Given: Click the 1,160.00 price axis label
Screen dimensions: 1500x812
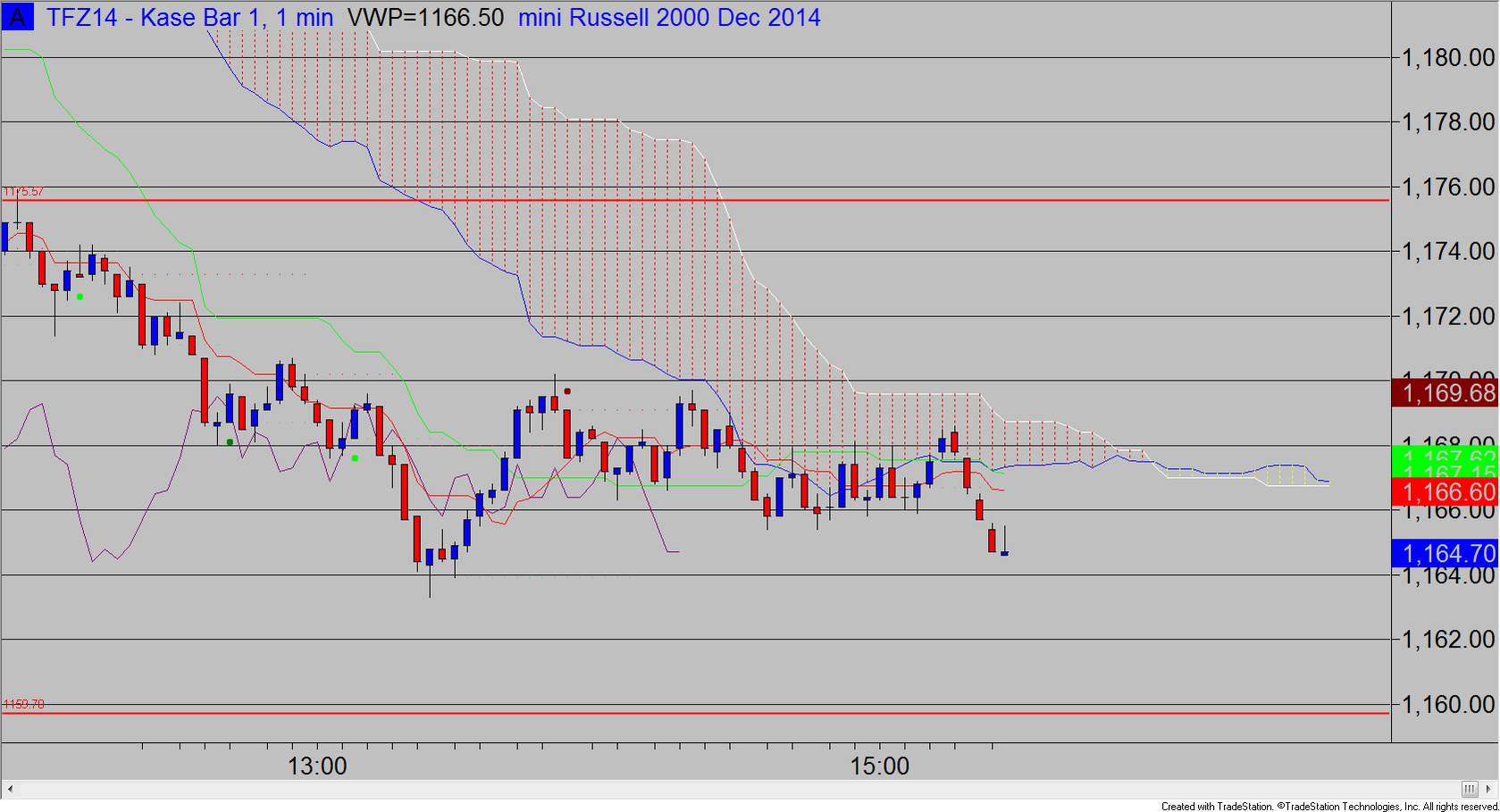Looking at the screenshot, I should pyautogui.click(x=1448, y=705).
